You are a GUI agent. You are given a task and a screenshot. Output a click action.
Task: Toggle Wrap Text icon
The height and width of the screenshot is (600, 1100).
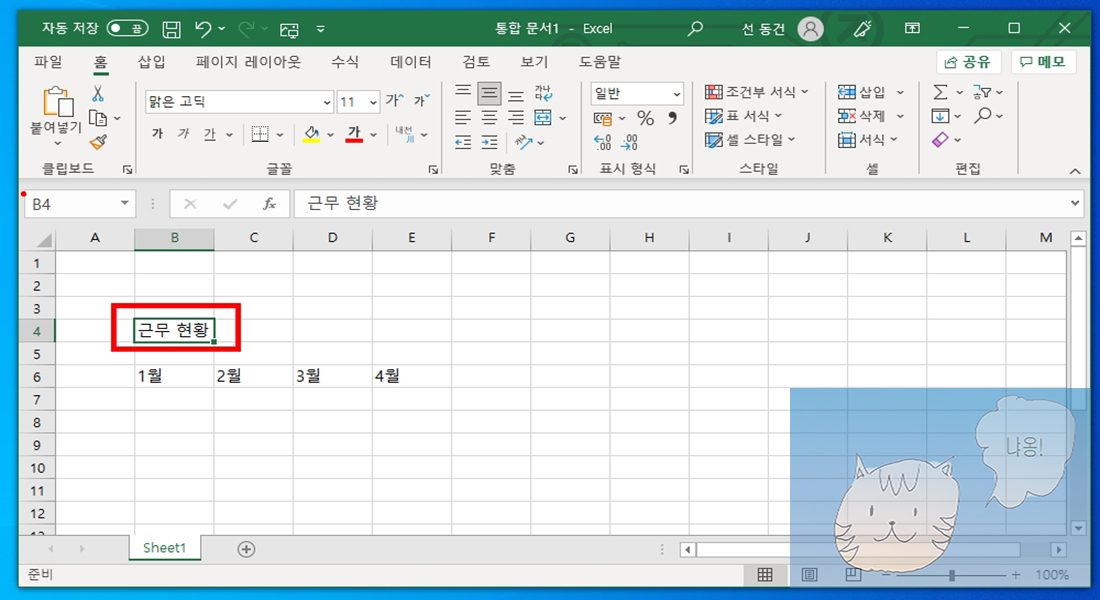click(x=543, y=93)
